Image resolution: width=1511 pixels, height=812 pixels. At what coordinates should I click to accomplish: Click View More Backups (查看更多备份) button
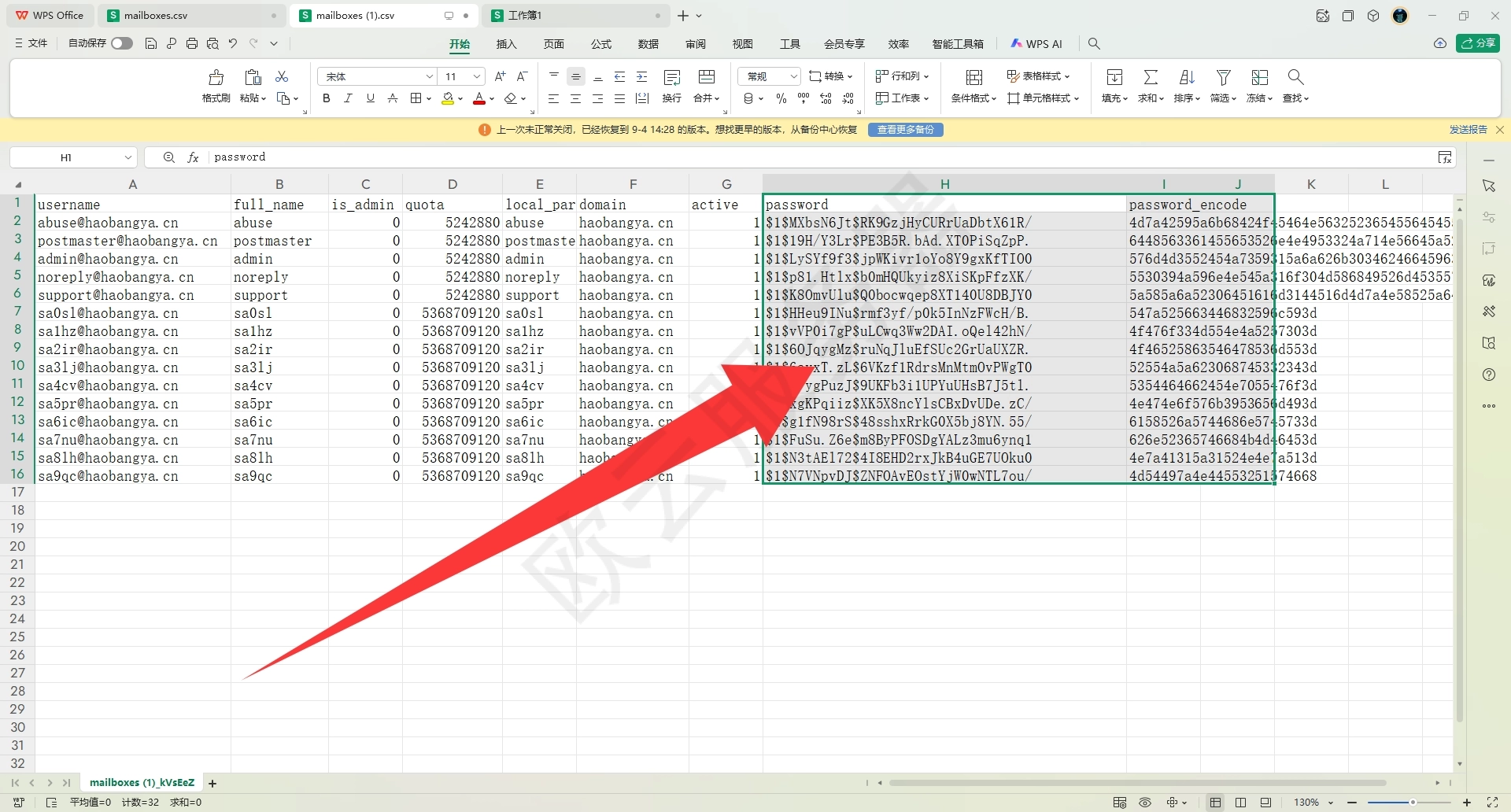pos(906,130)
